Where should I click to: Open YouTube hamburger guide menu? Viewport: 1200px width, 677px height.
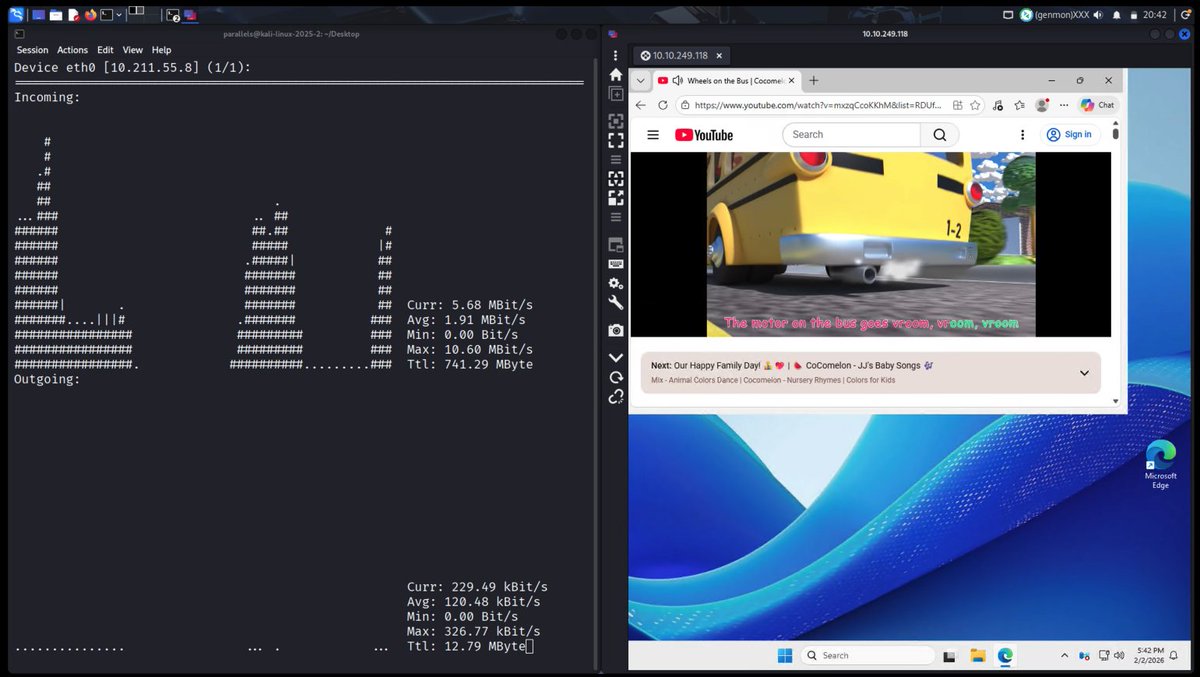pyautogui.click(x=653, y=135)
